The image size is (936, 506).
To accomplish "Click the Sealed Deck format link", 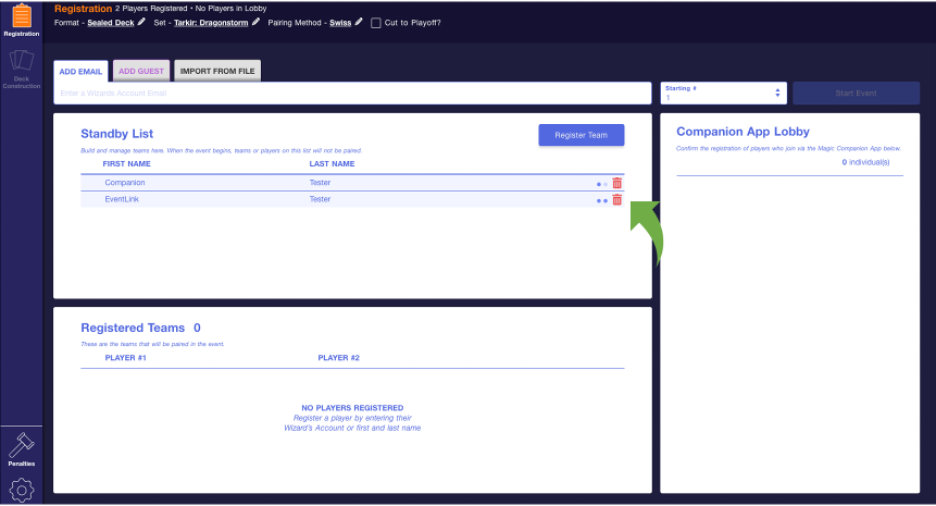I will [110, 23].
